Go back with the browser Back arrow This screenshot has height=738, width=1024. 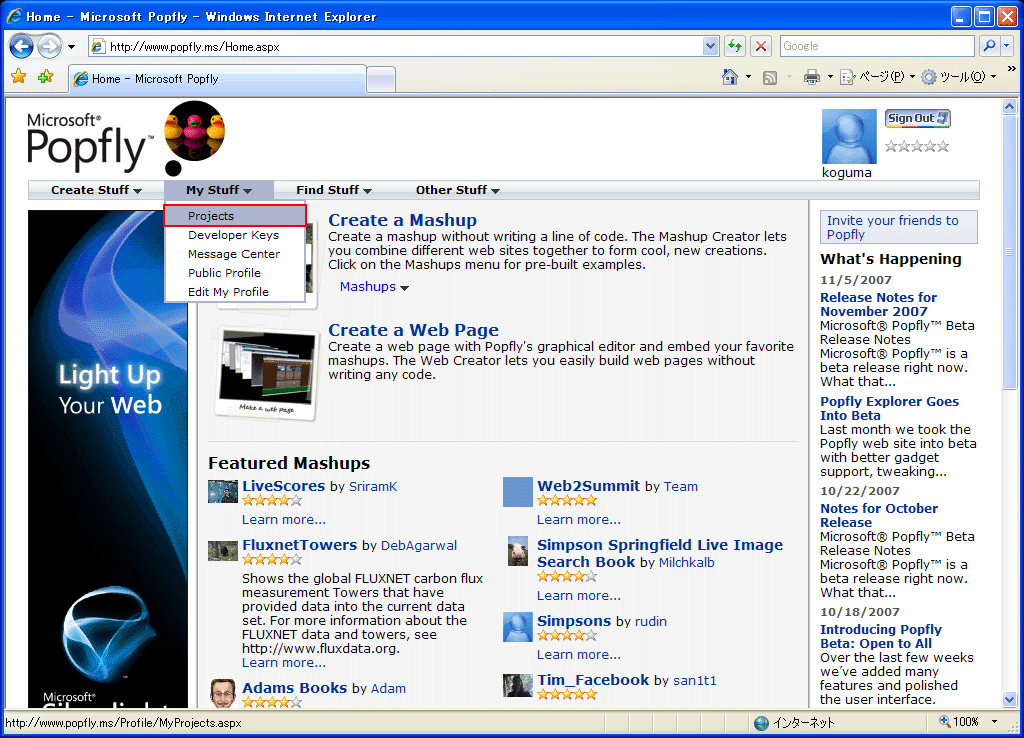pyautogui.click(x=22, y=46)
